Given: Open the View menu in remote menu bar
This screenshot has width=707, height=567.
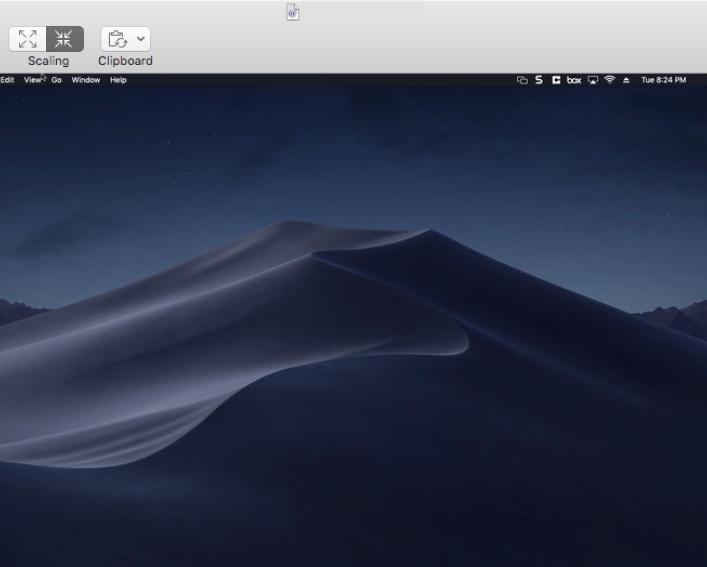Looking at the screenshot, I should [x=32, y=80].
